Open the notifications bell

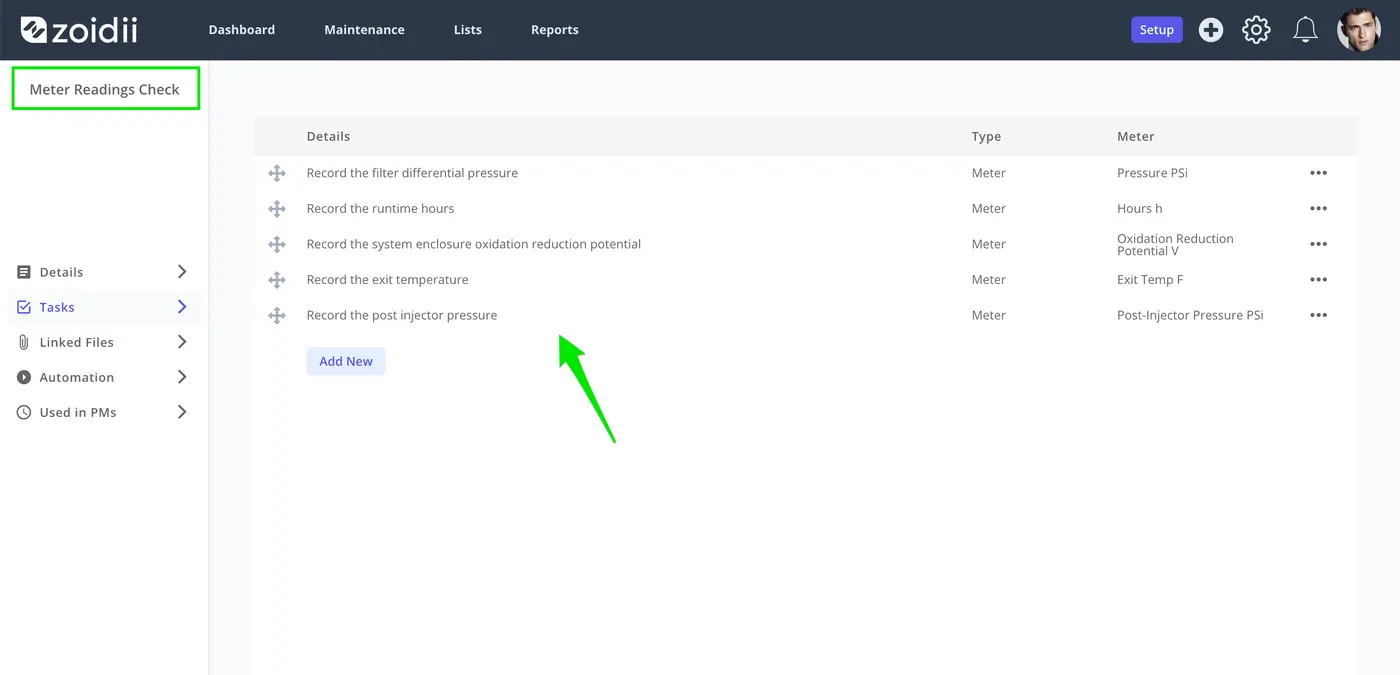[1305, 30]
